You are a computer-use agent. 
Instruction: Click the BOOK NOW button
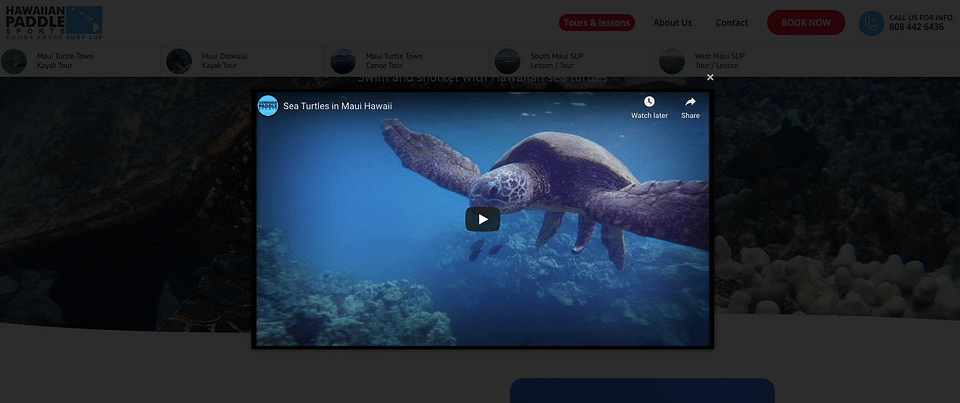coord(806,23)
